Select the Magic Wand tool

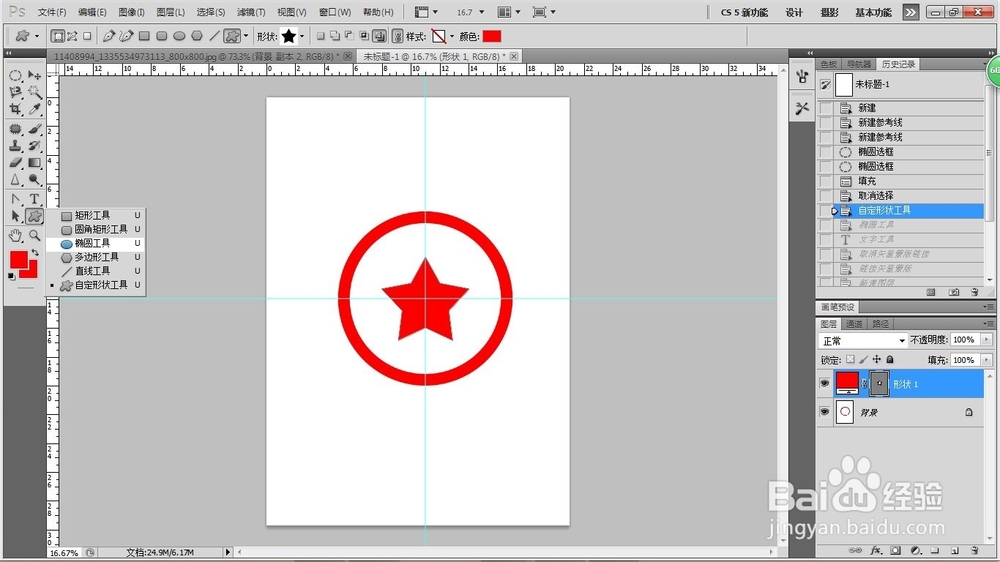[x=34, y=92]
